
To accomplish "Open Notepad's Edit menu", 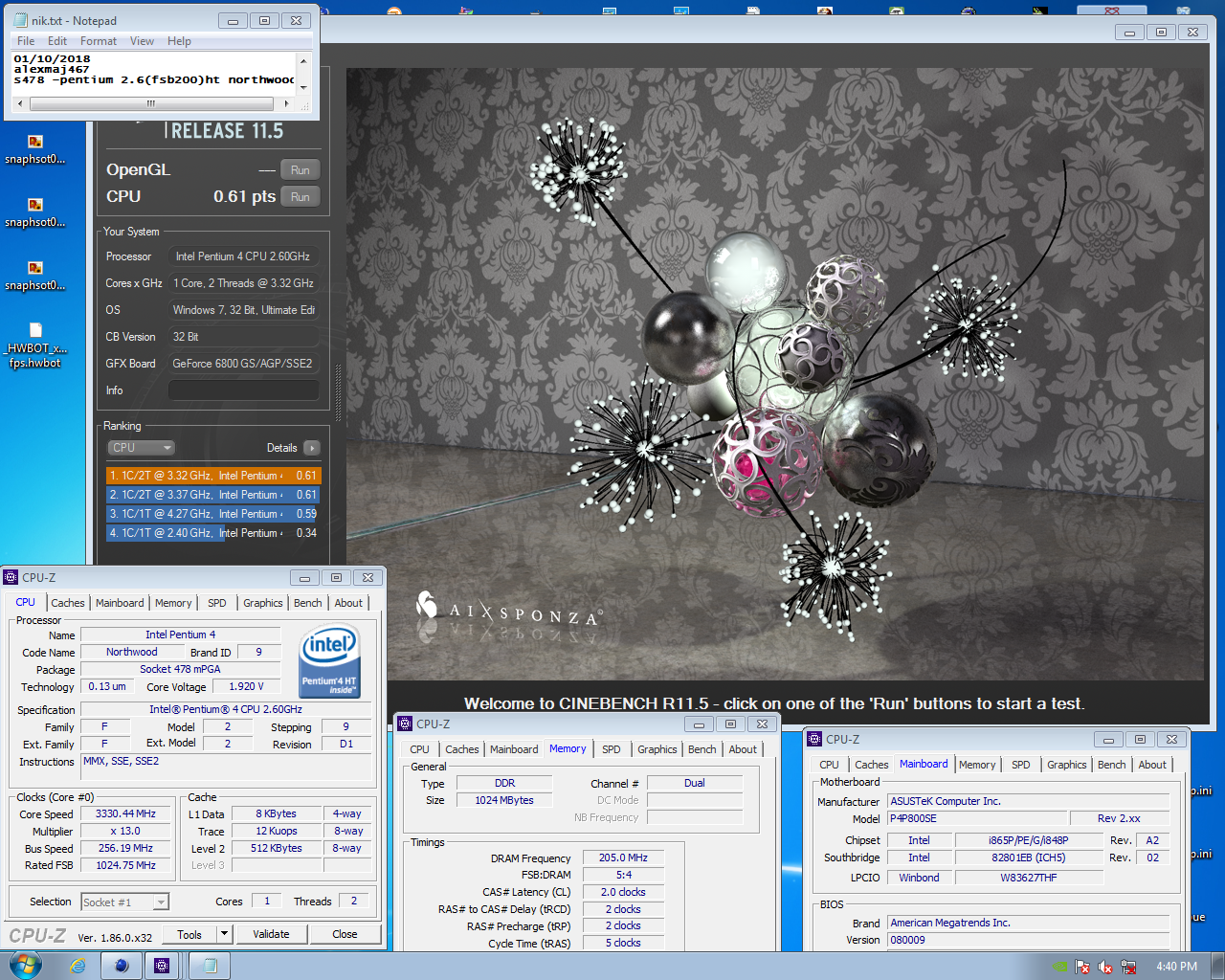I will click(57, 41).
